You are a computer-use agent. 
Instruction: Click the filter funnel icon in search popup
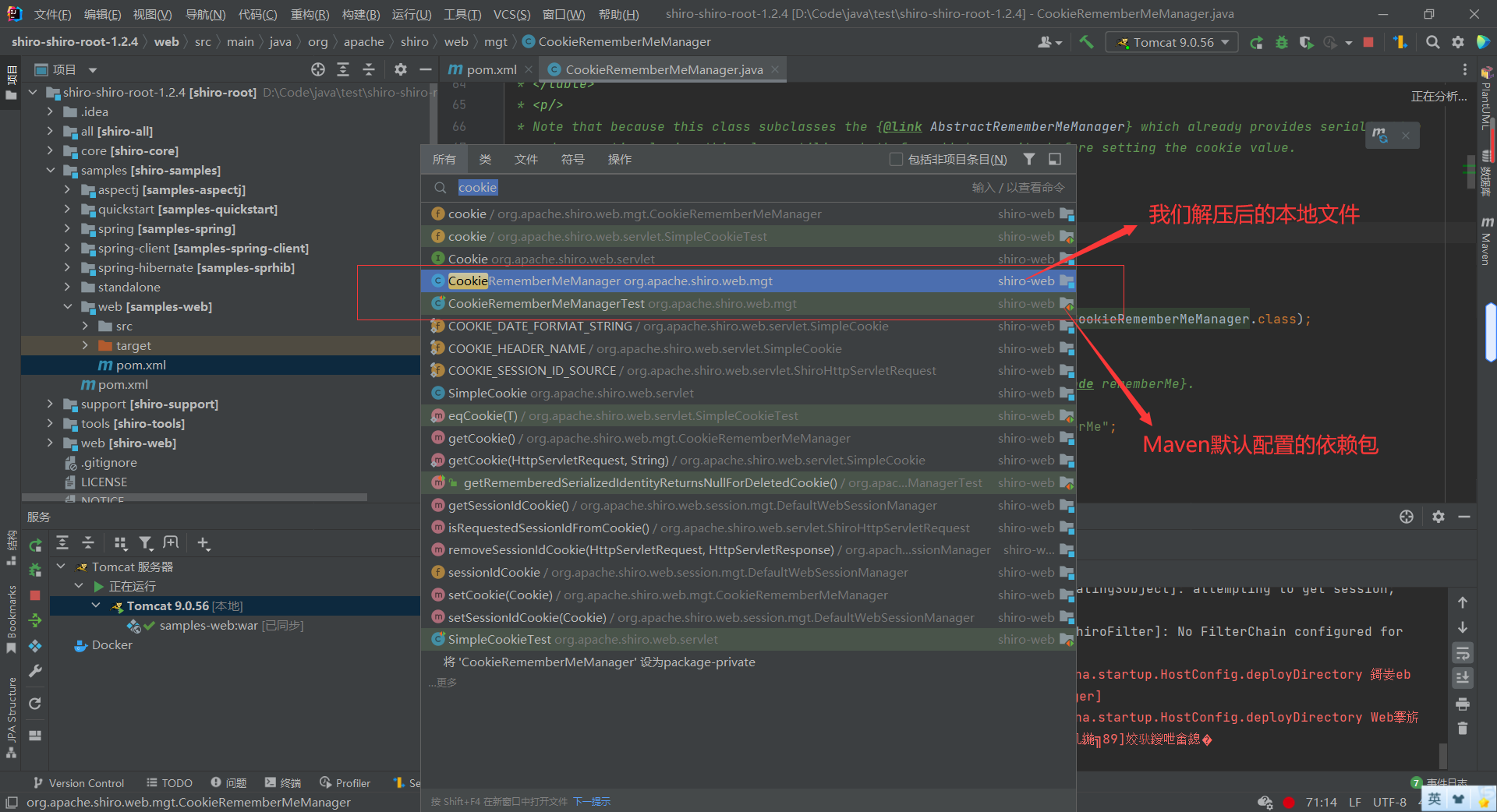click(1029, 159)
